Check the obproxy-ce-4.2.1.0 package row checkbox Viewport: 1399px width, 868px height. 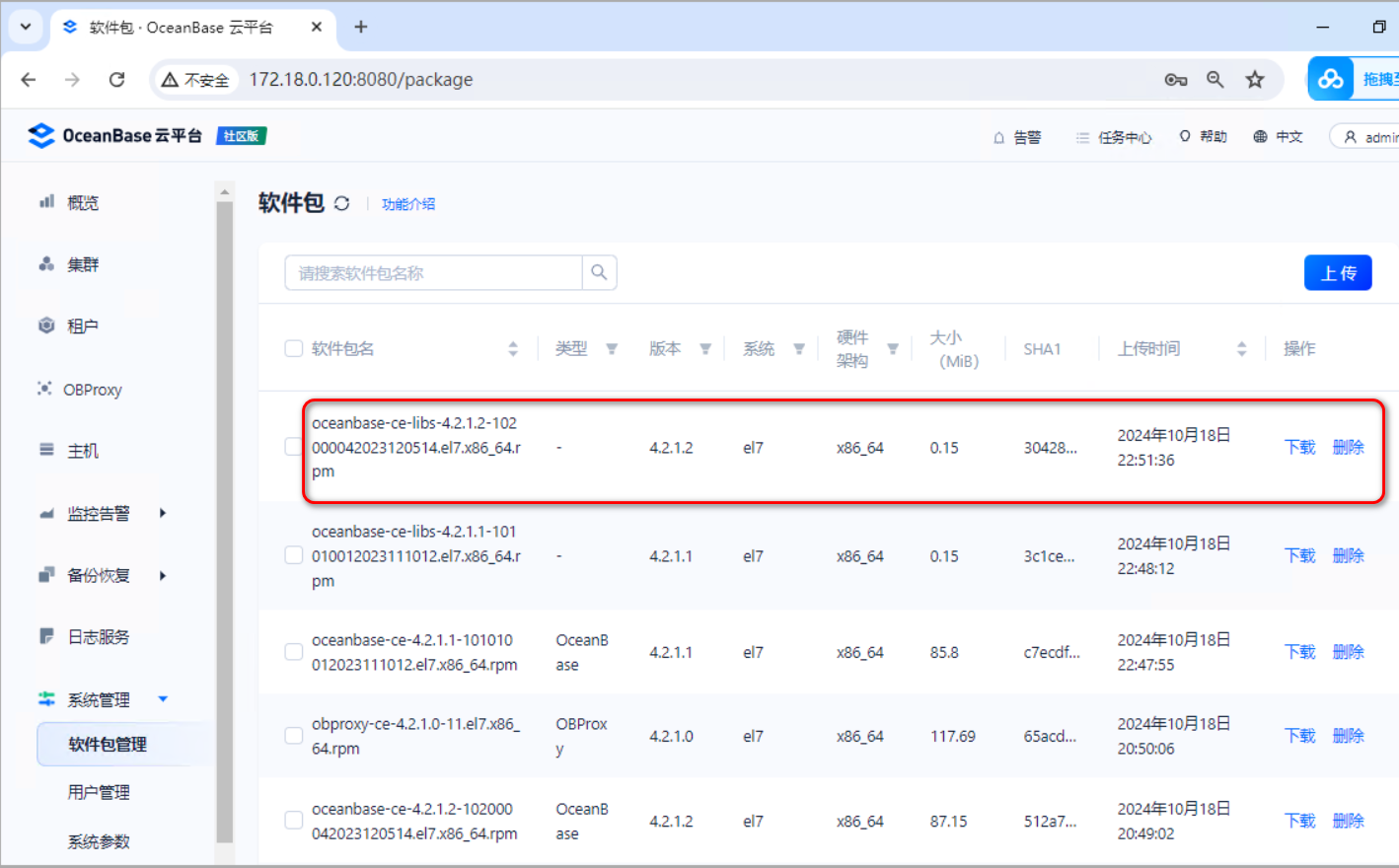293,736
